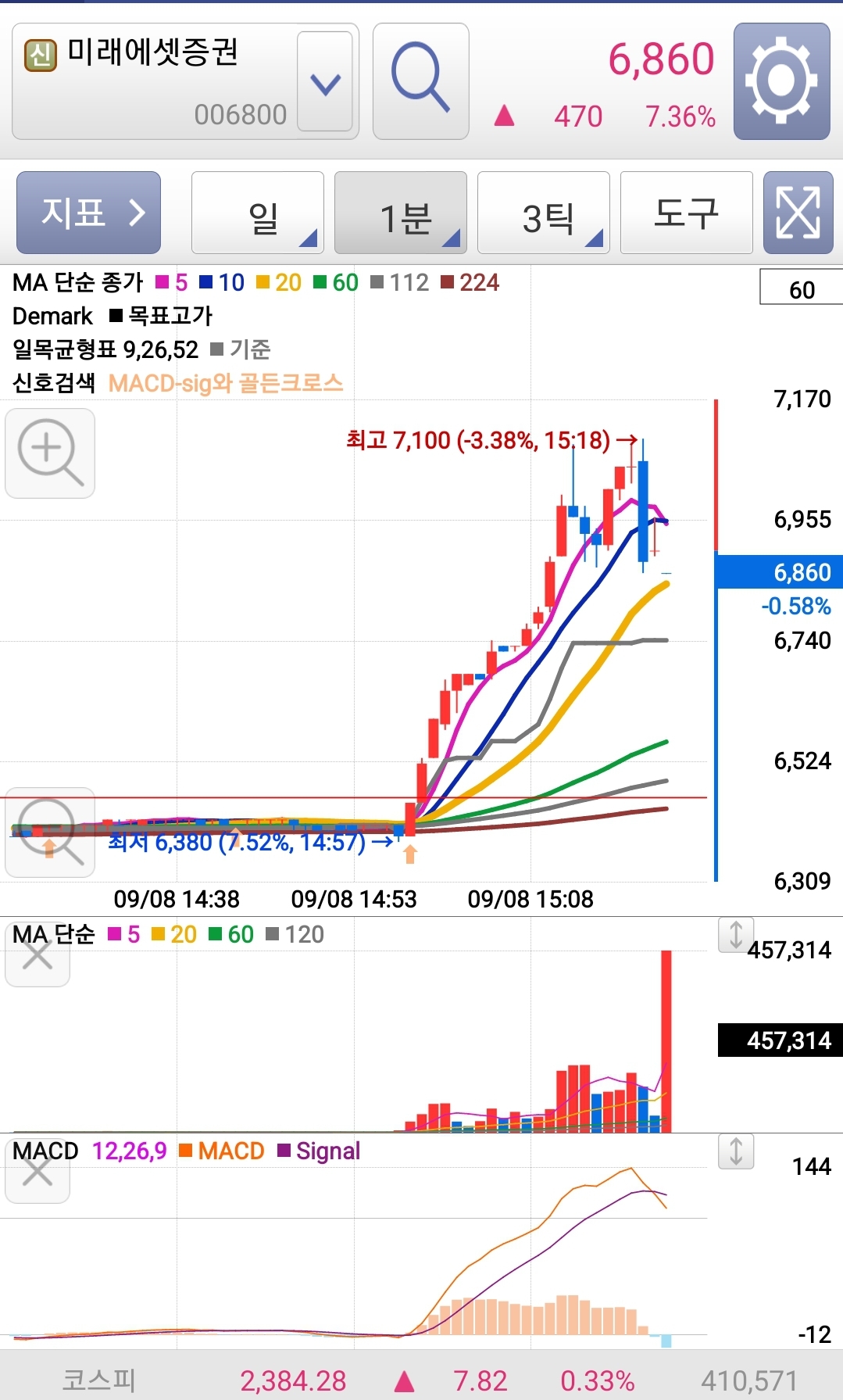Screen dimensions: 843x1400
Task: Tap the MA 60 green legend
Action: [x=336, y=282]
